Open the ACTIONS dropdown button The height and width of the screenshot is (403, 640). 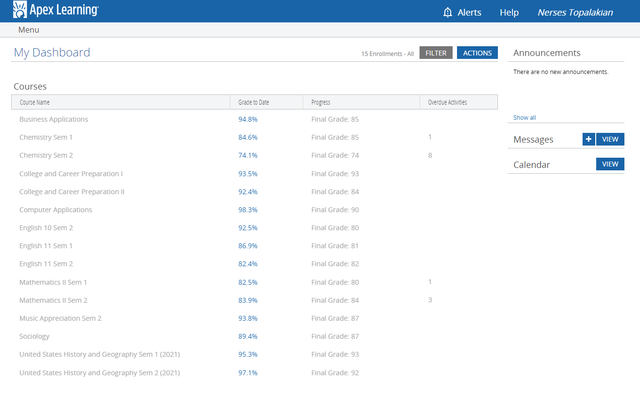tap(477, 53)
